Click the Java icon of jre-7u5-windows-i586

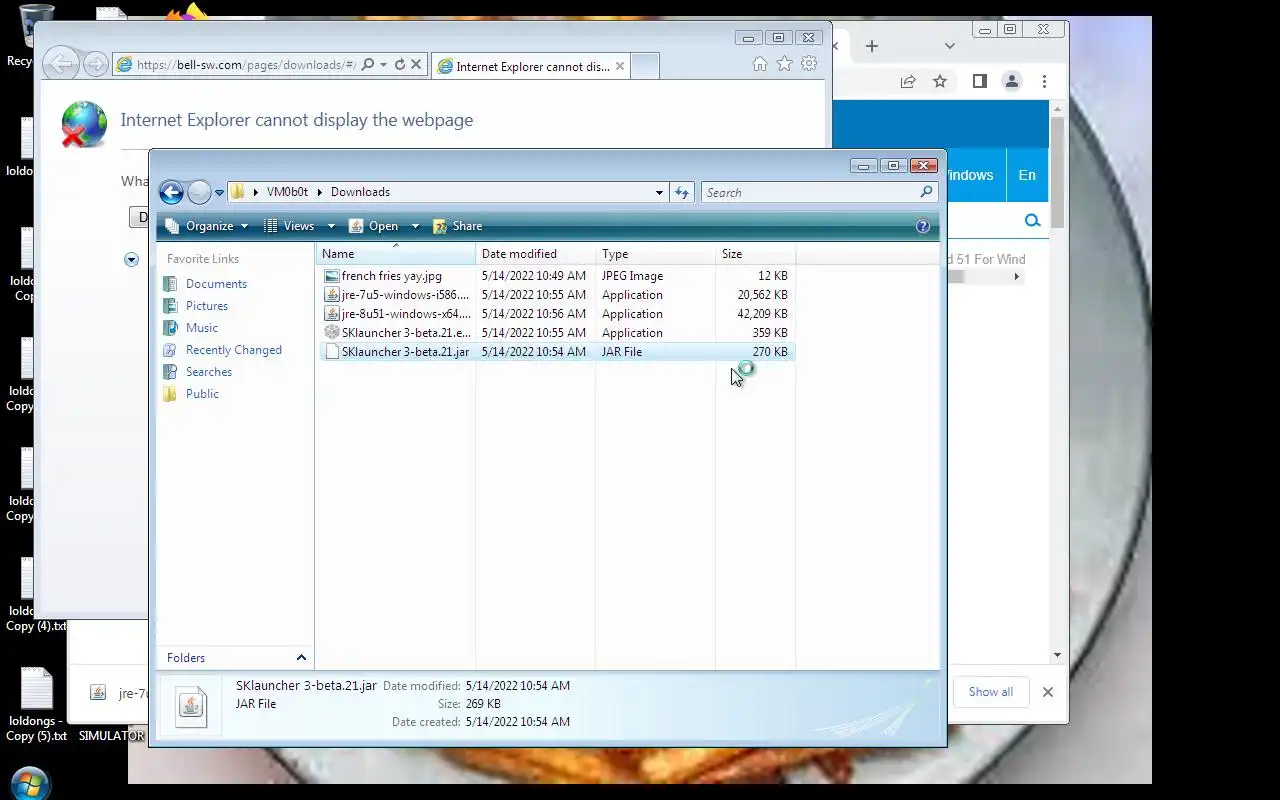332,295
